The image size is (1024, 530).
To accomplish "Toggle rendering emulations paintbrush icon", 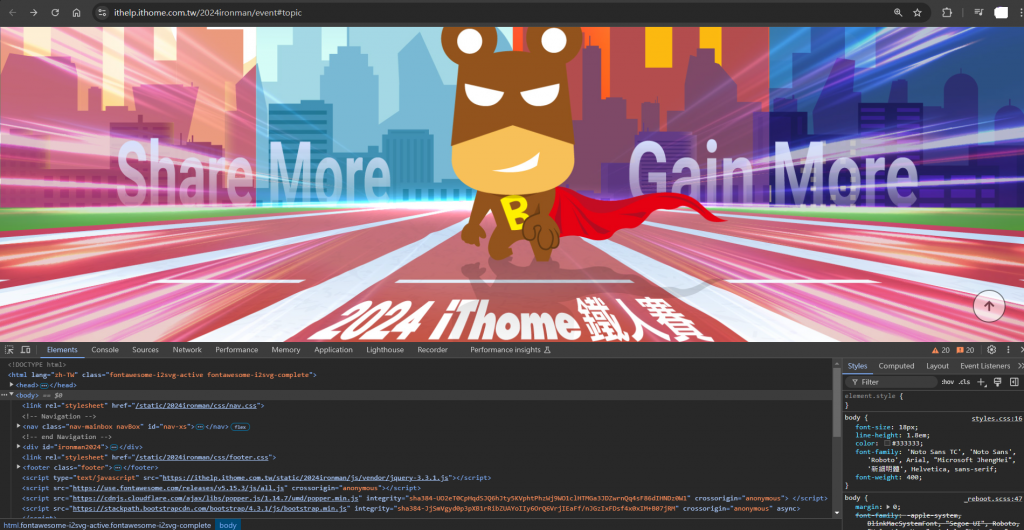I will [997, 382].
